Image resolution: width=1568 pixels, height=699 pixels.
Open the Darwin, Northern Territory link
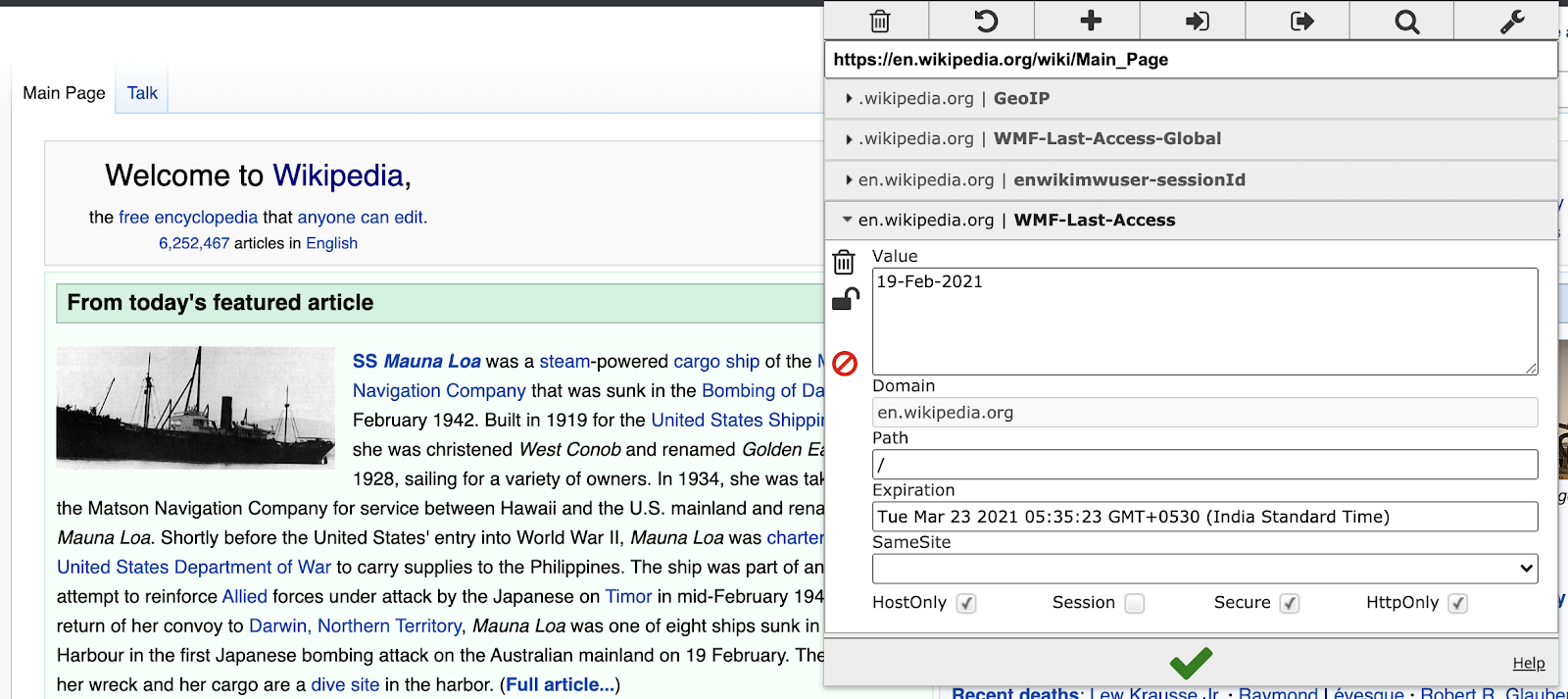click(x=356, y=626)
